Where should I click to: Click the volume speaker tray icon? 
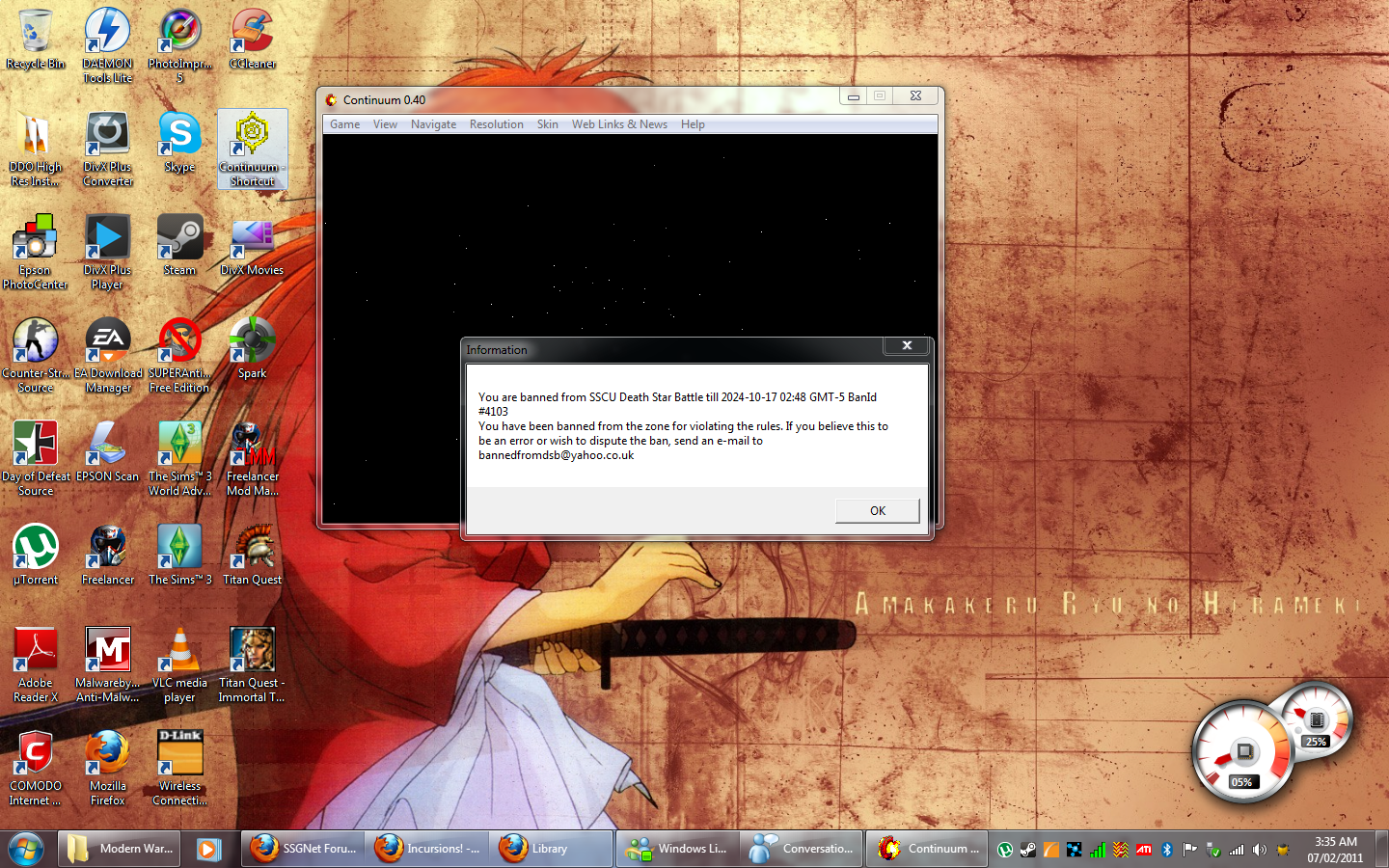pos(1260,850)
